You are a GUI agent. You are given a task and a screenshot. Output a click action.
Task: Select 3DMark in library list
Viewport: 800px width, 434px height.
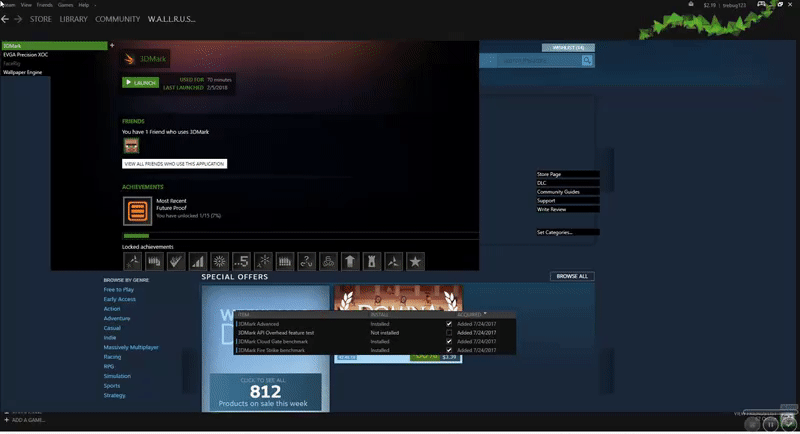tap(54, 46)
